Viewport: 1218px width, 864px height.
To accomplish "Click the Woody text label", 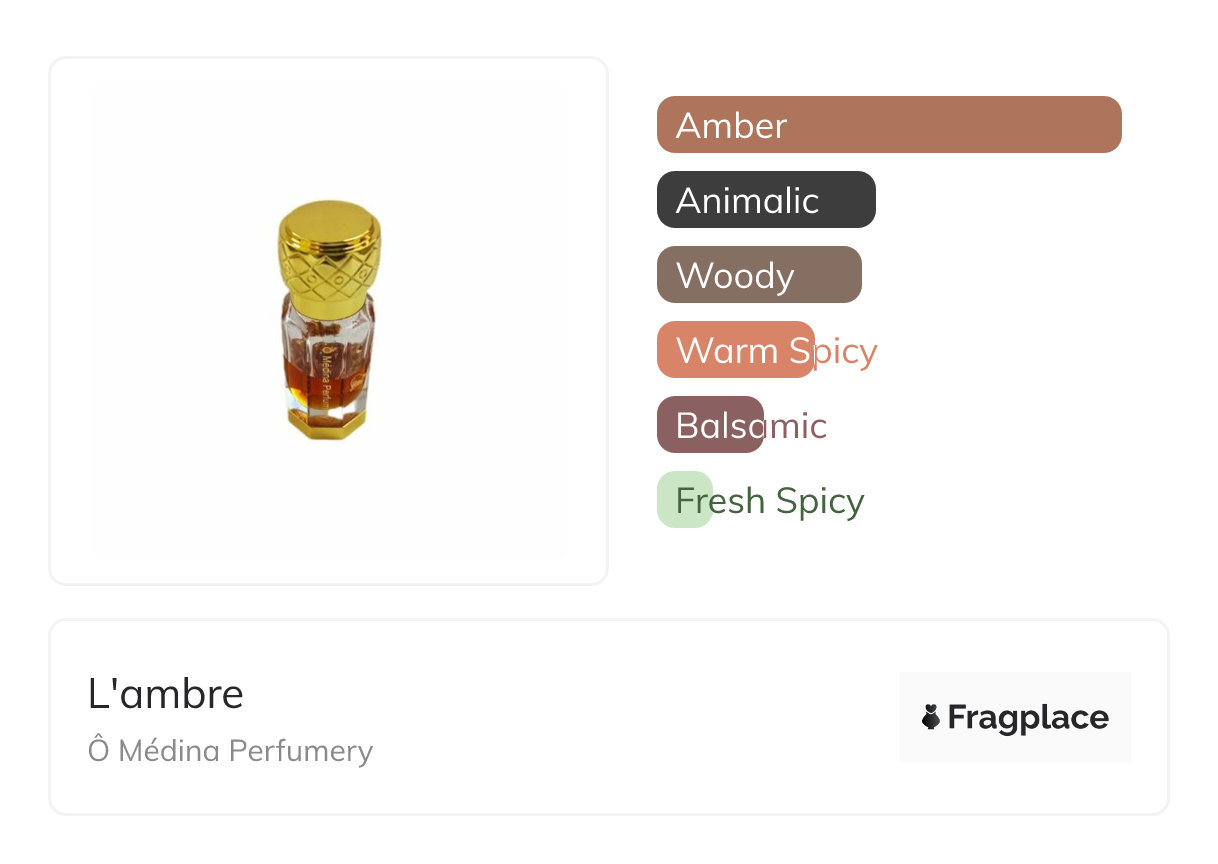I will [x=735, y=277].
